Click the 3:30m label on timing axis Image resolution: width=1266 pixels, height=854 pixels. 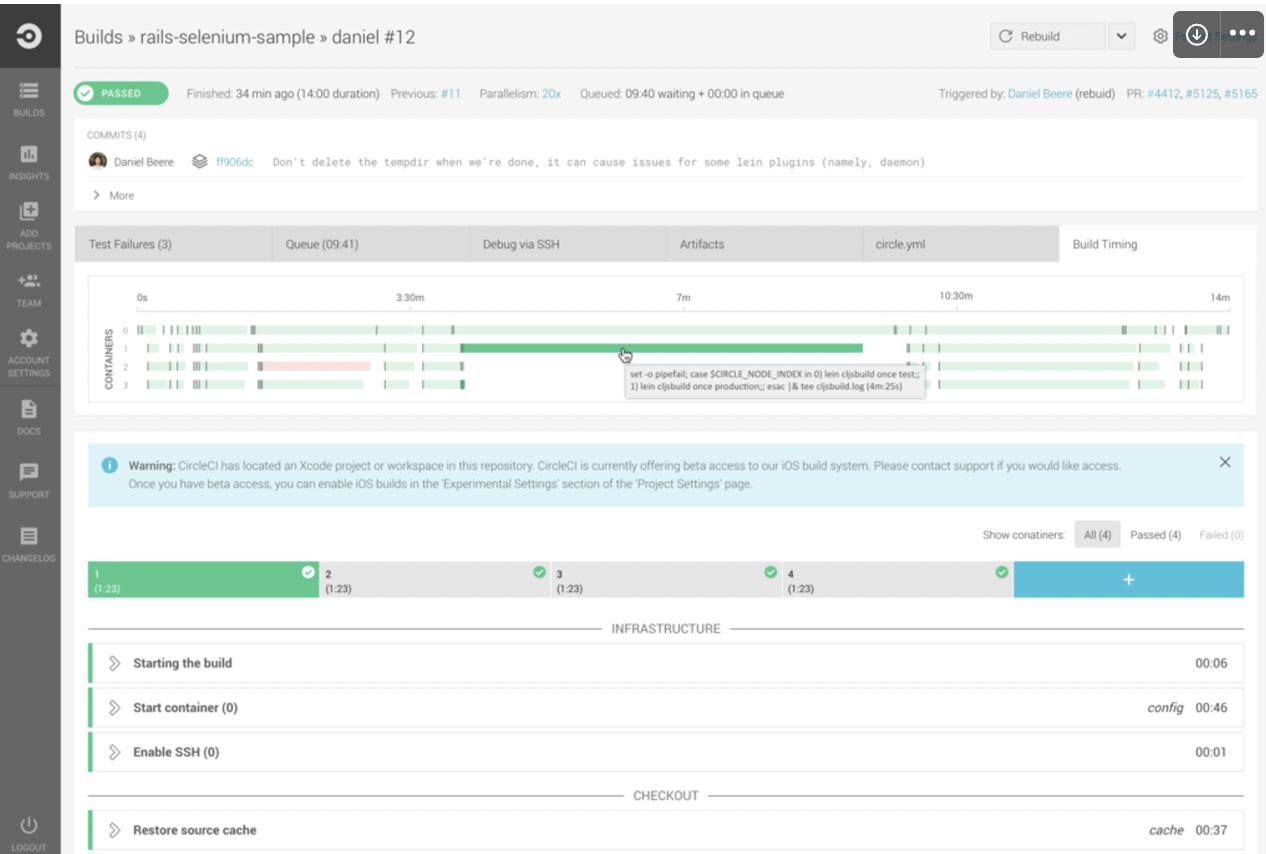tap(410, 298)
